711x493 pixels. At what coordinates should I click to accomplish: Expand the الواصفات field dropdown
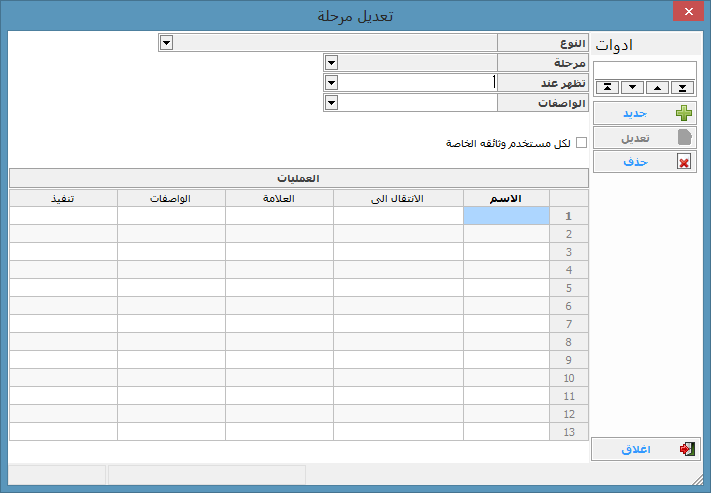pos(331,102)
